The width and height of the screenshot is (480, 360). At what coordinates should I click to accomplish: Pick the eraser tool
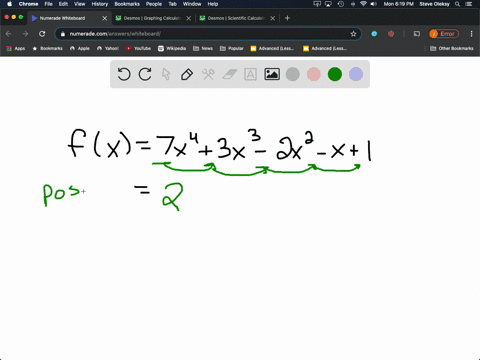[229, 74]
